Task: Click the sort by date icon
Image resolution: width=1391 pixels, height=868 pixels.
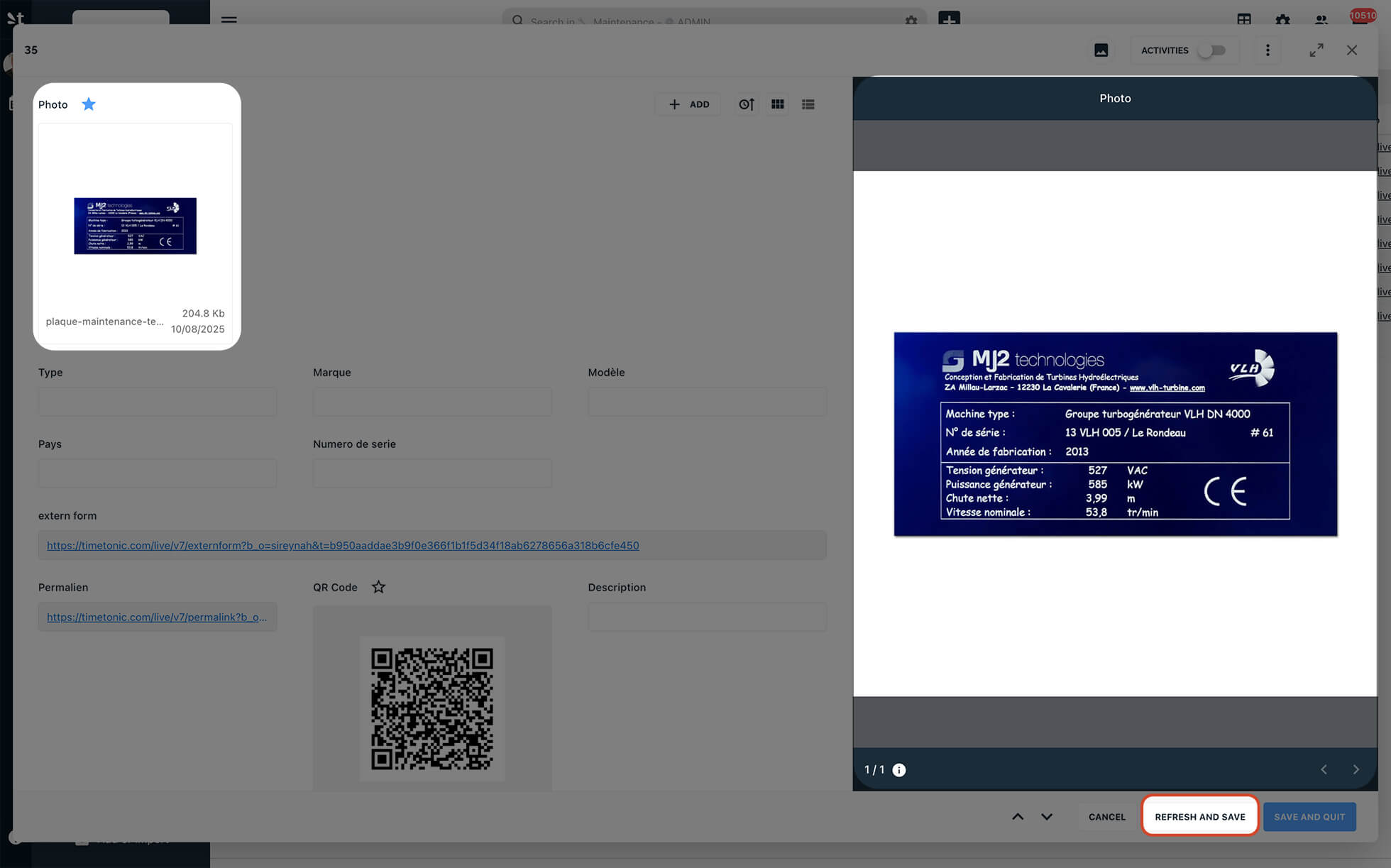Action: 746,104
